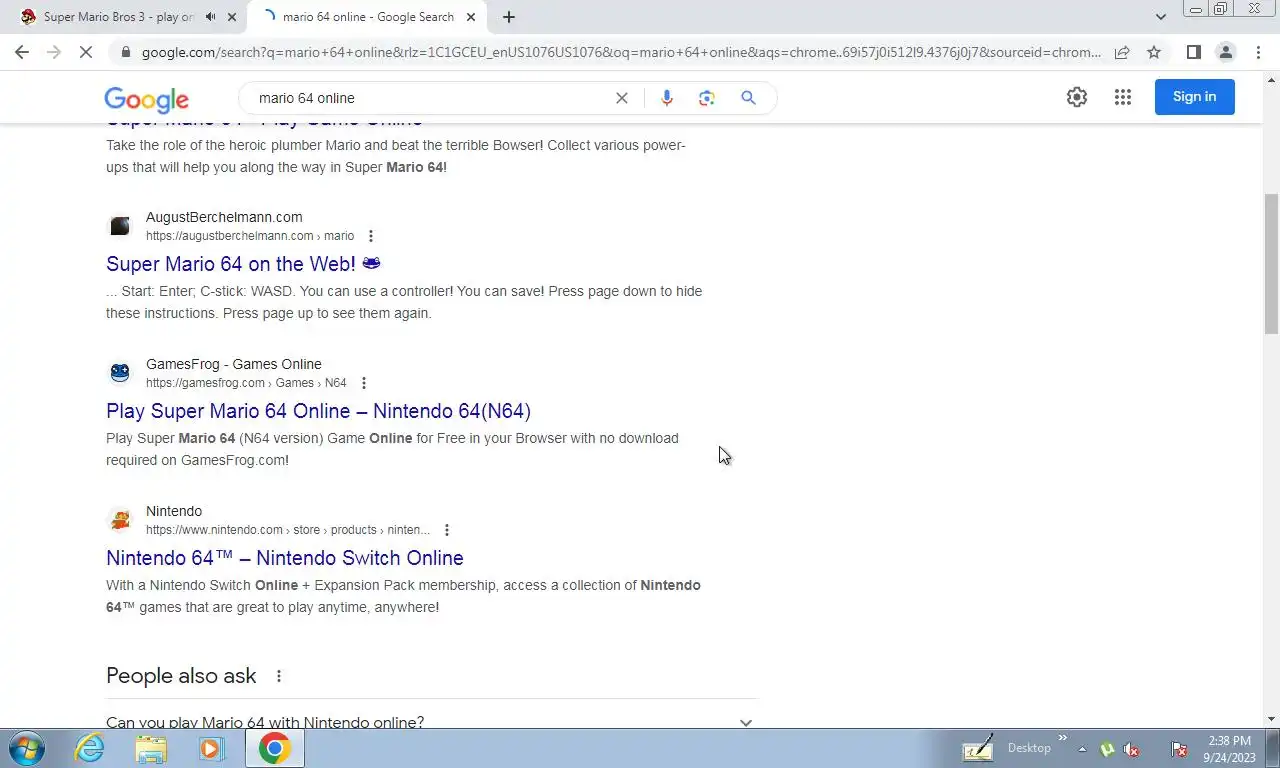
Task: Go back to the previous page
Action: [x=22, y=52]
